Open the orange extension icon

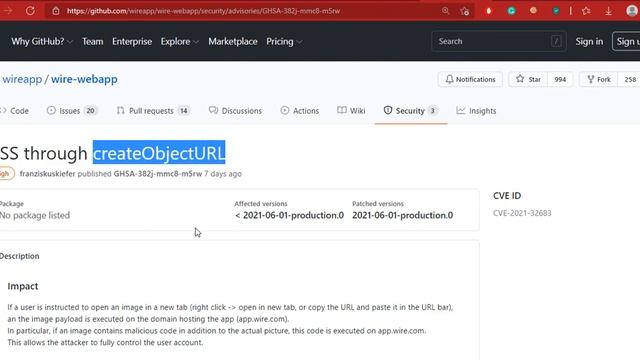coord(533,11)
